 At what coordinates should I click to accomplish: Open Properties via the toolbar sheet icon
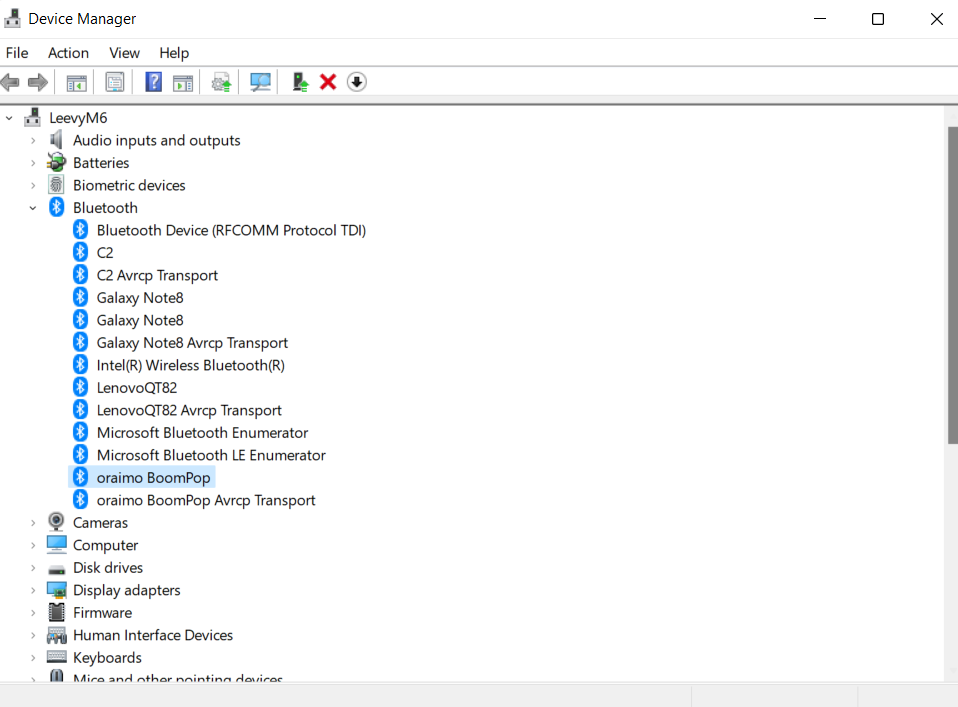click(x=114, y=82)
